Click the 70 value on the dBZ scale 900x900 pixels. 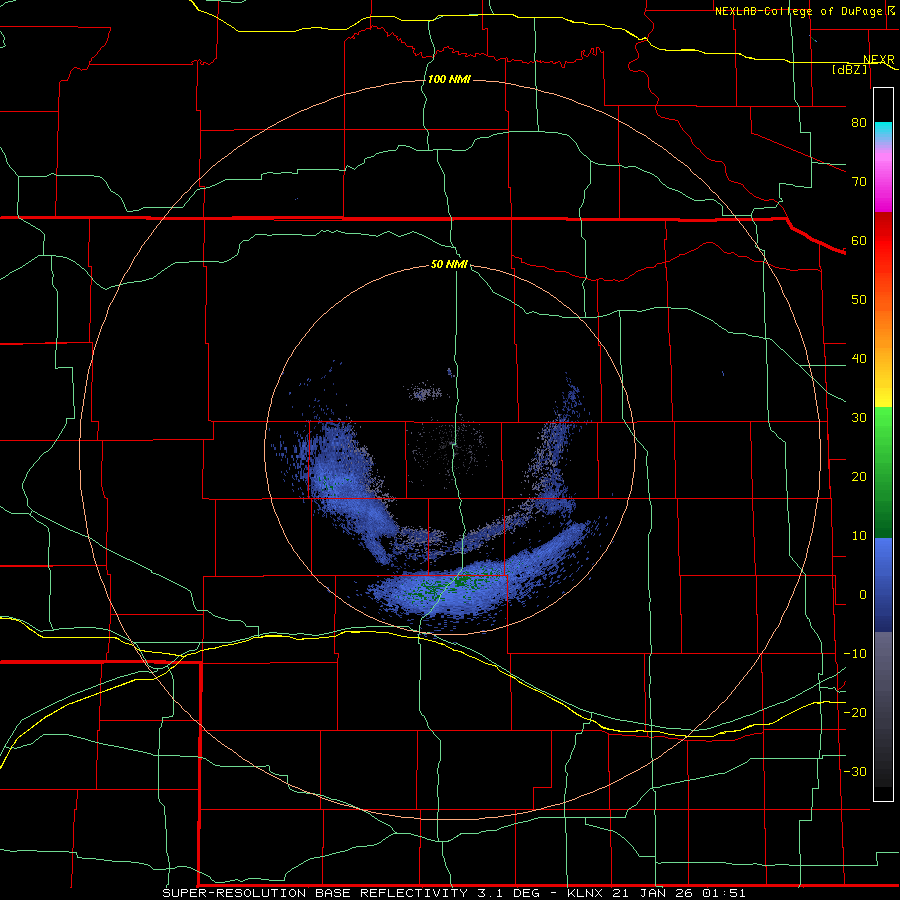click(x=859, y=181)
